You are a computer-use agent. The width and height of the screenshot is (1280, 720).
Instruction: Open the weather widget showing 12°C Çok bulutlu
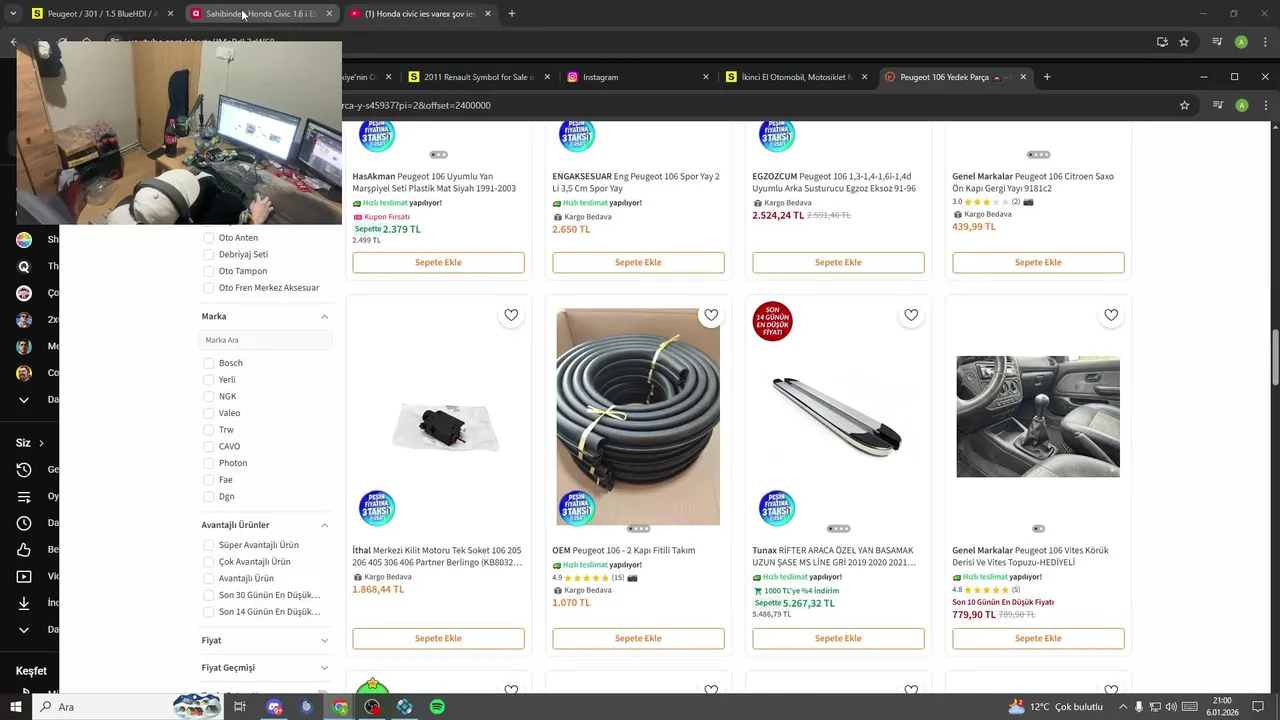(1055, 707)
